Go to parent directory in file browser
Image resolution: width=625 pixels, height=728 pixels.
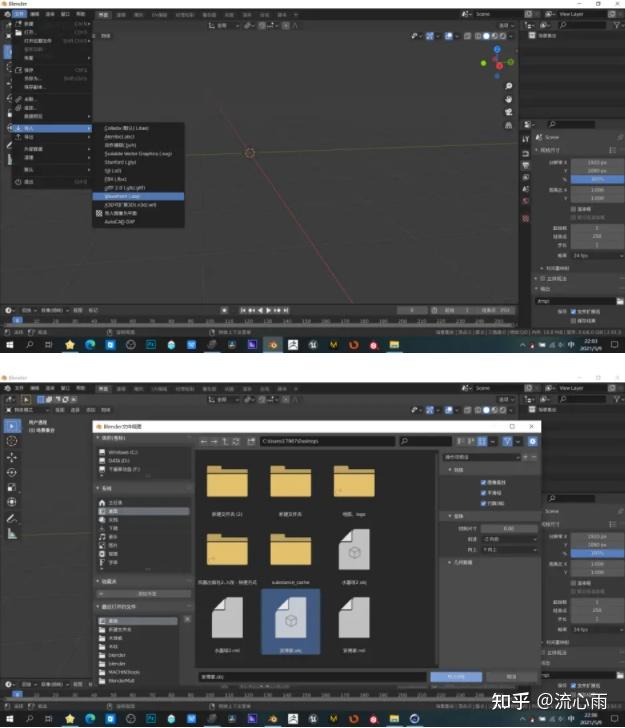coord(225,442)
